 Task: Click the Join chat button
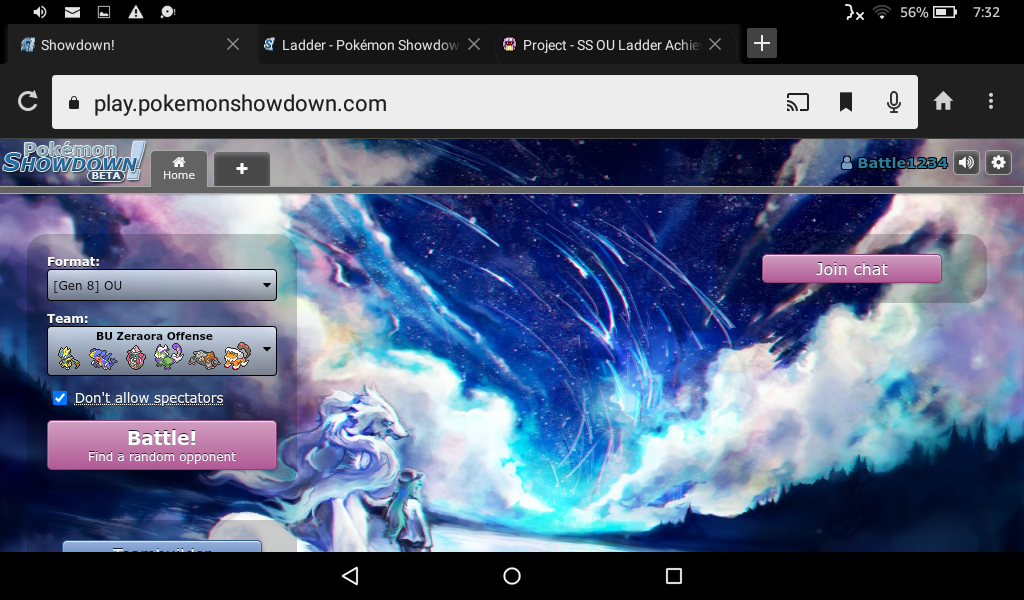point(852,269)
